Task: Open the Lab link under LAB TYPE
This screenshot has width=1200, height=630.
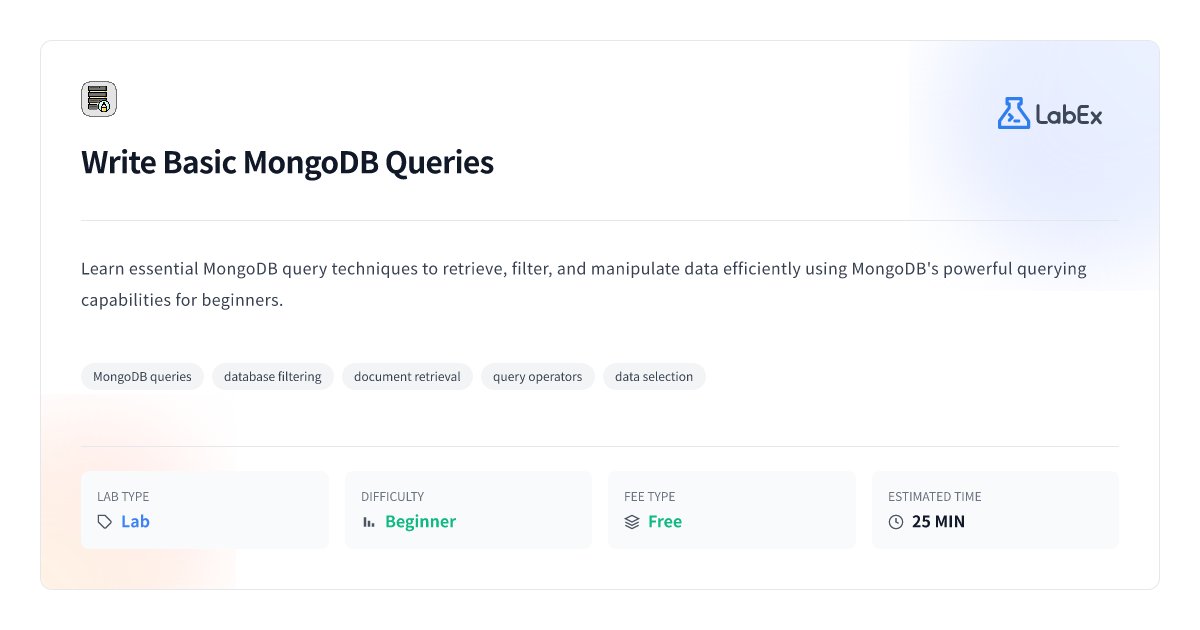Action: [136, 521]
